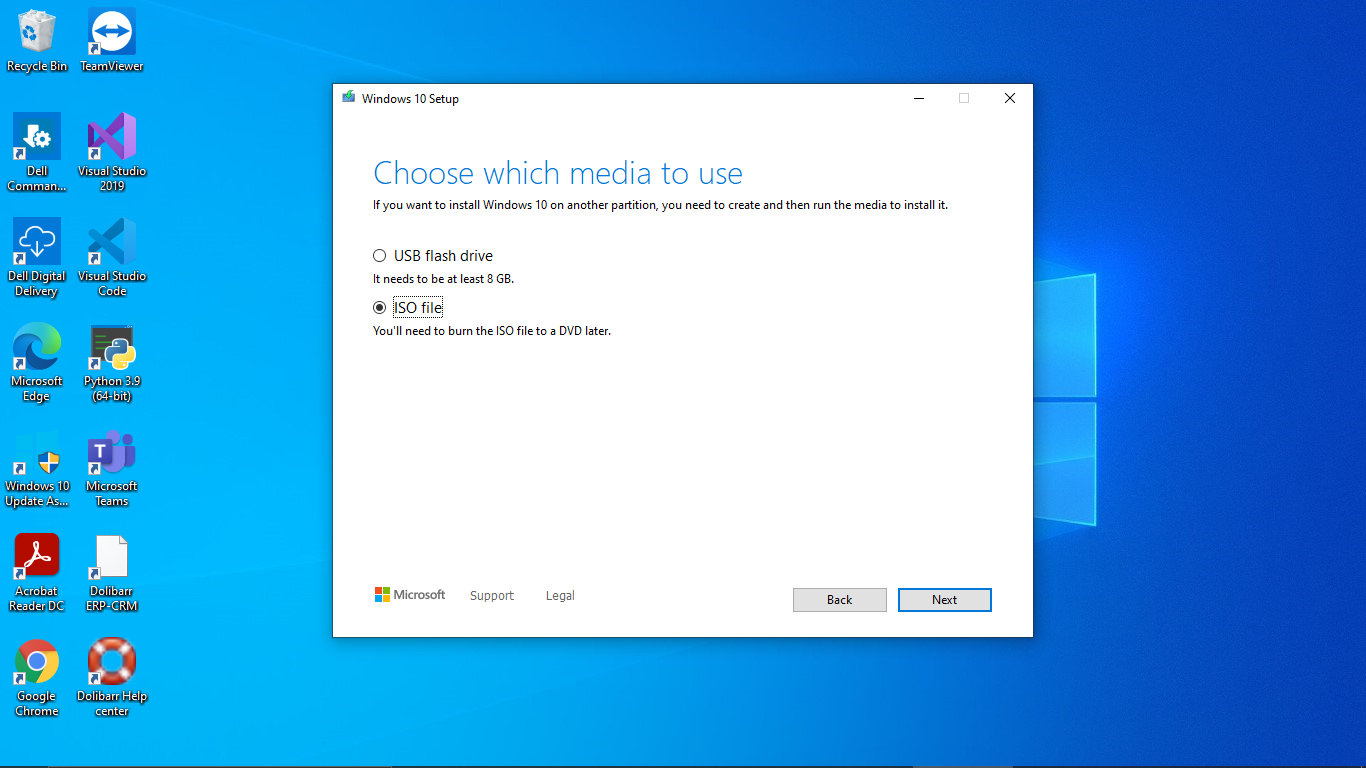Select the Visual Studio Code shortcut
1366x768 pixels.
[x=112, y=257]
